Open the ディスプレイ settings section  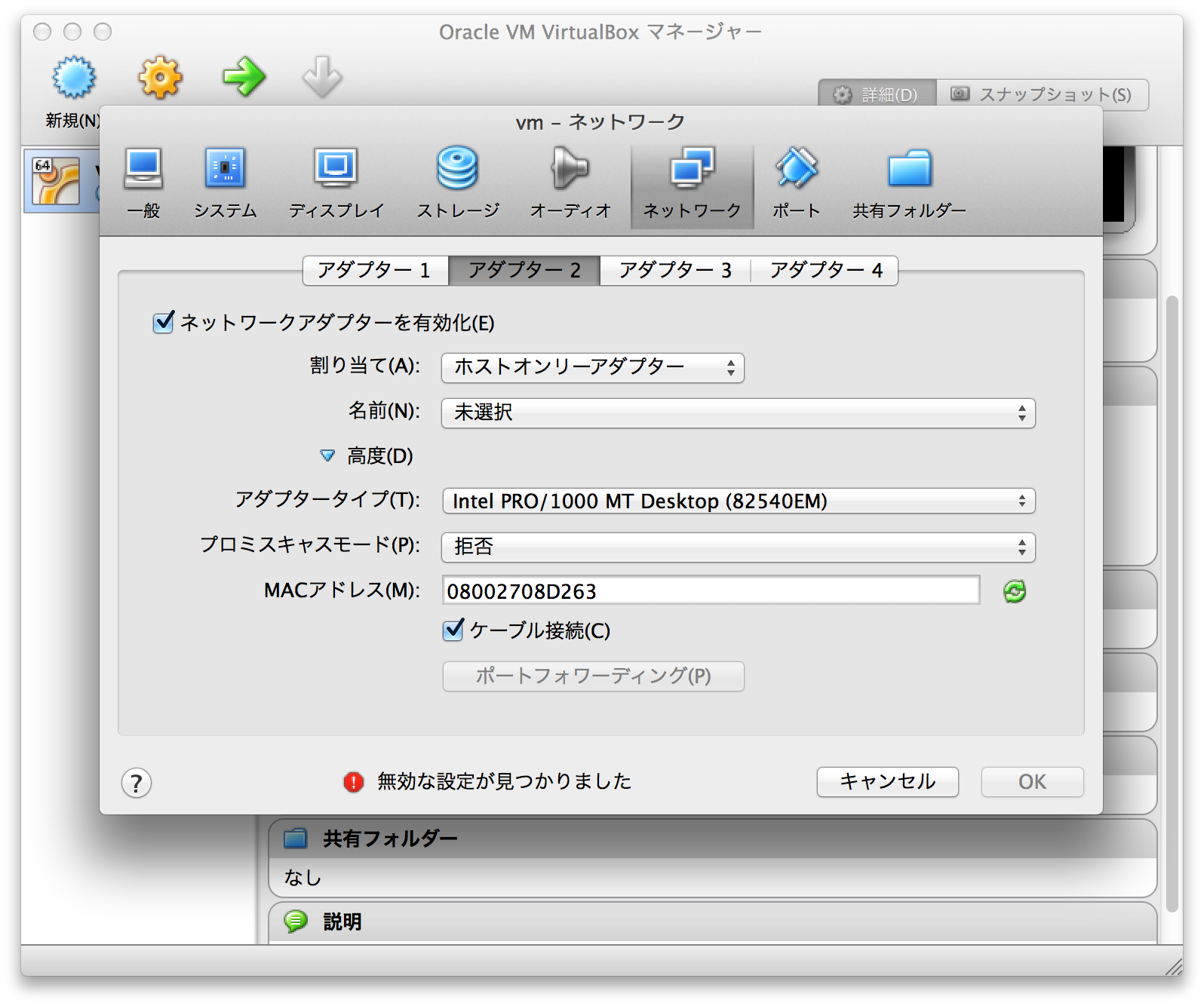coord(336,184)
